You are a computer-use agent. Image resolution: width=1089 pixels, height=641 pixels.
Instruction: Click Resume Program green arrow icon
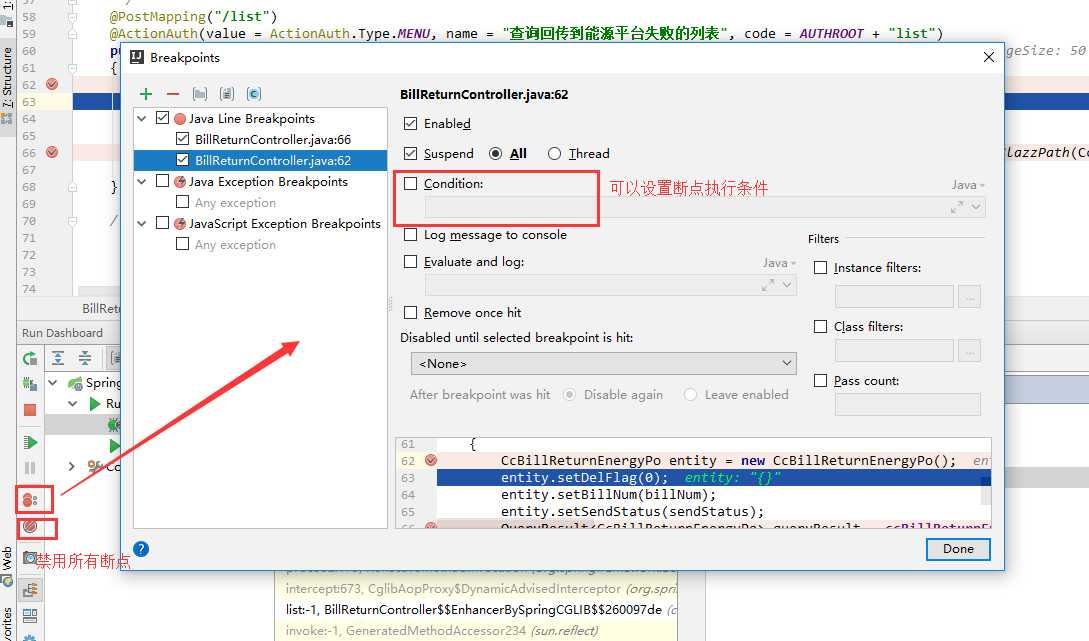(30, 443)
